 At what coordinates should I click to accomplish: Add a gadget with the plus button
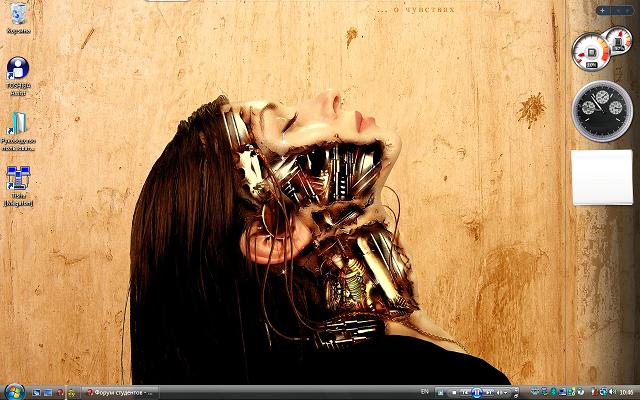pyautogui.click(x=602, y=10)
